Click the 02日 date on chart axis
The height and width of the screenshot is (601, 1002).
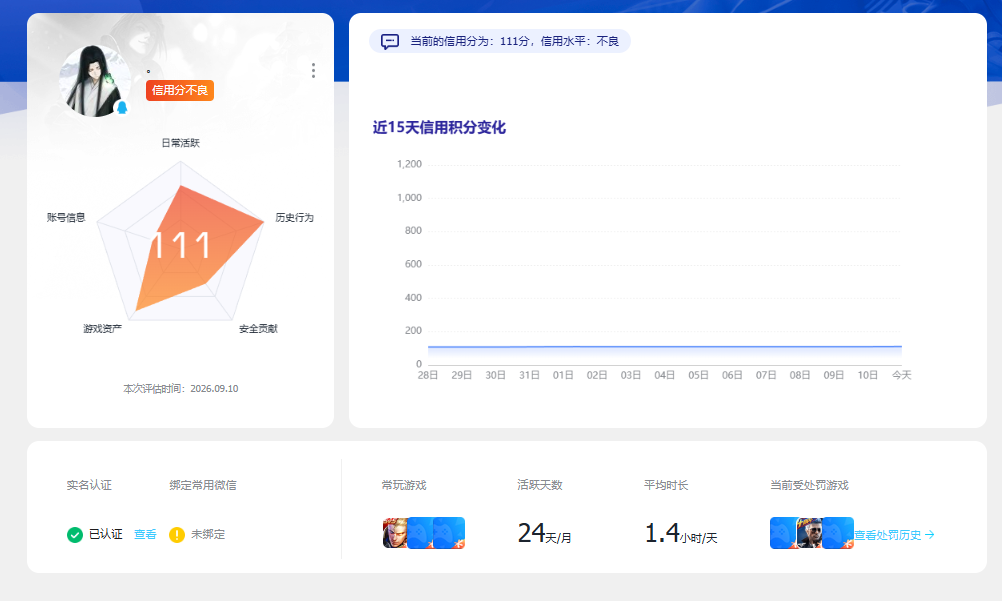[x=597, y=375]
